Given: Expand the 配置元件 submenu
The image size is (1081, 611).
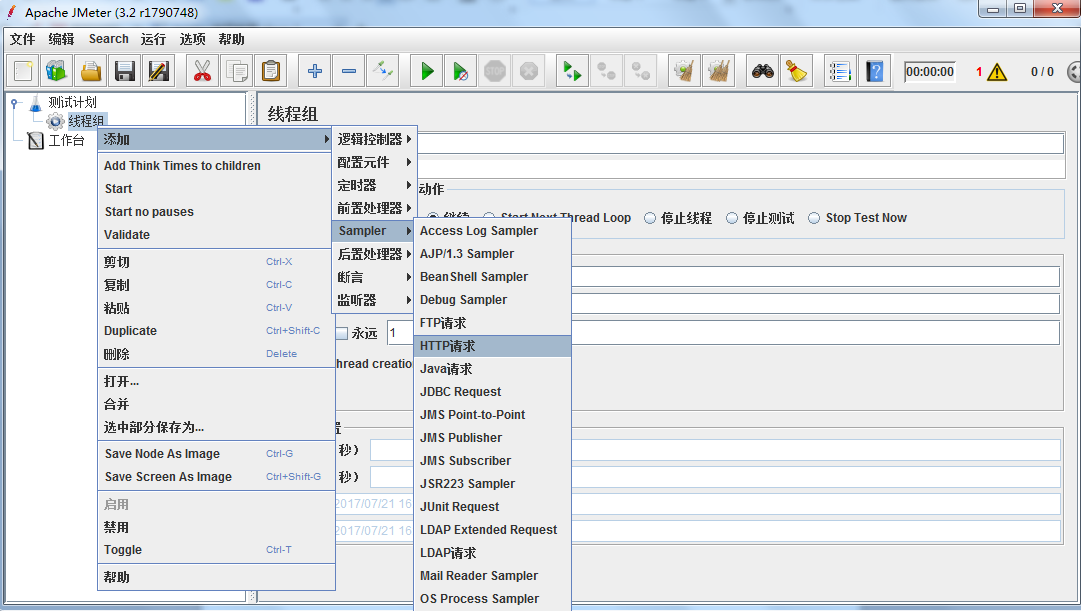Looking at the screenshot, I should [373, 162].
